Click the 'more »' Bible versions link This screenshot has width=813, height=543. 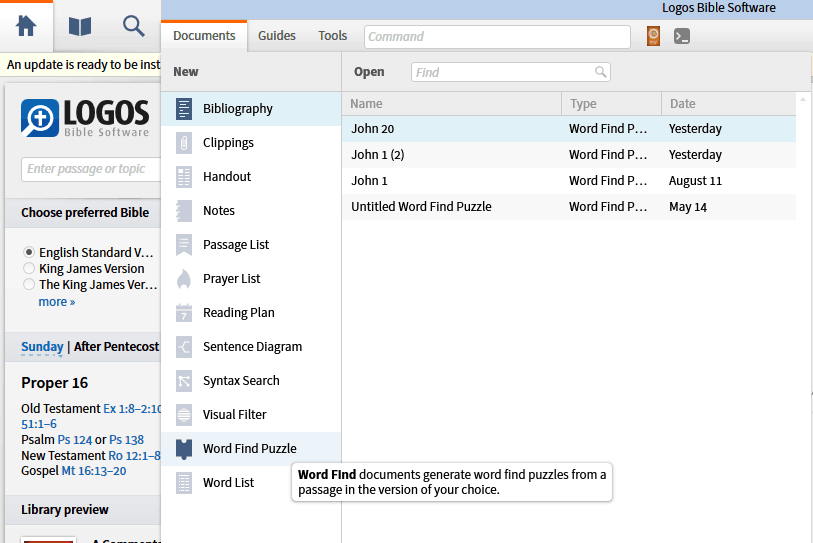(x=56, y=302)
